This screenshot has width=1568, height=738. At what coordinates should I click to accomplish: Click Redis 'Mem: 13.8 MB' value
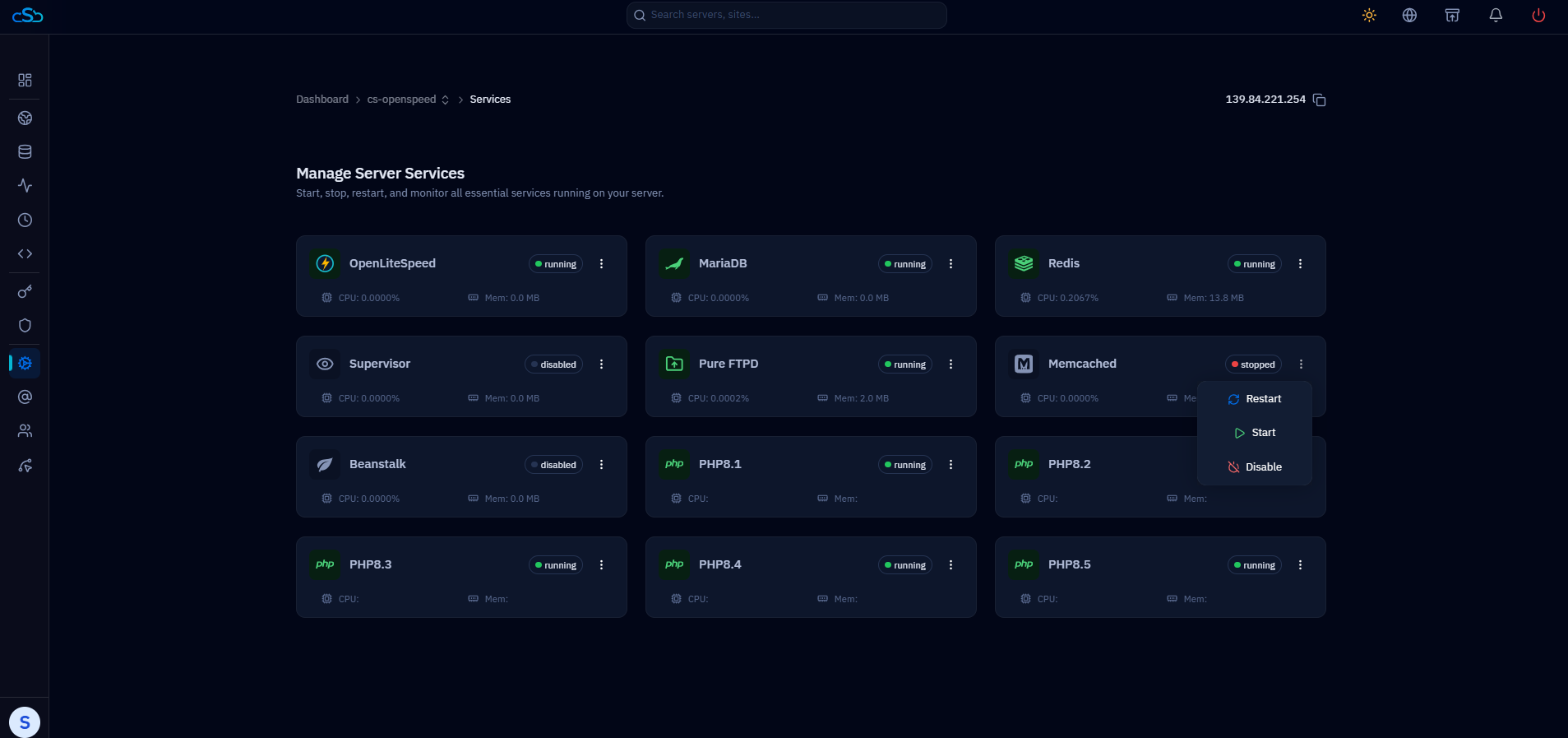[1214, 298]
